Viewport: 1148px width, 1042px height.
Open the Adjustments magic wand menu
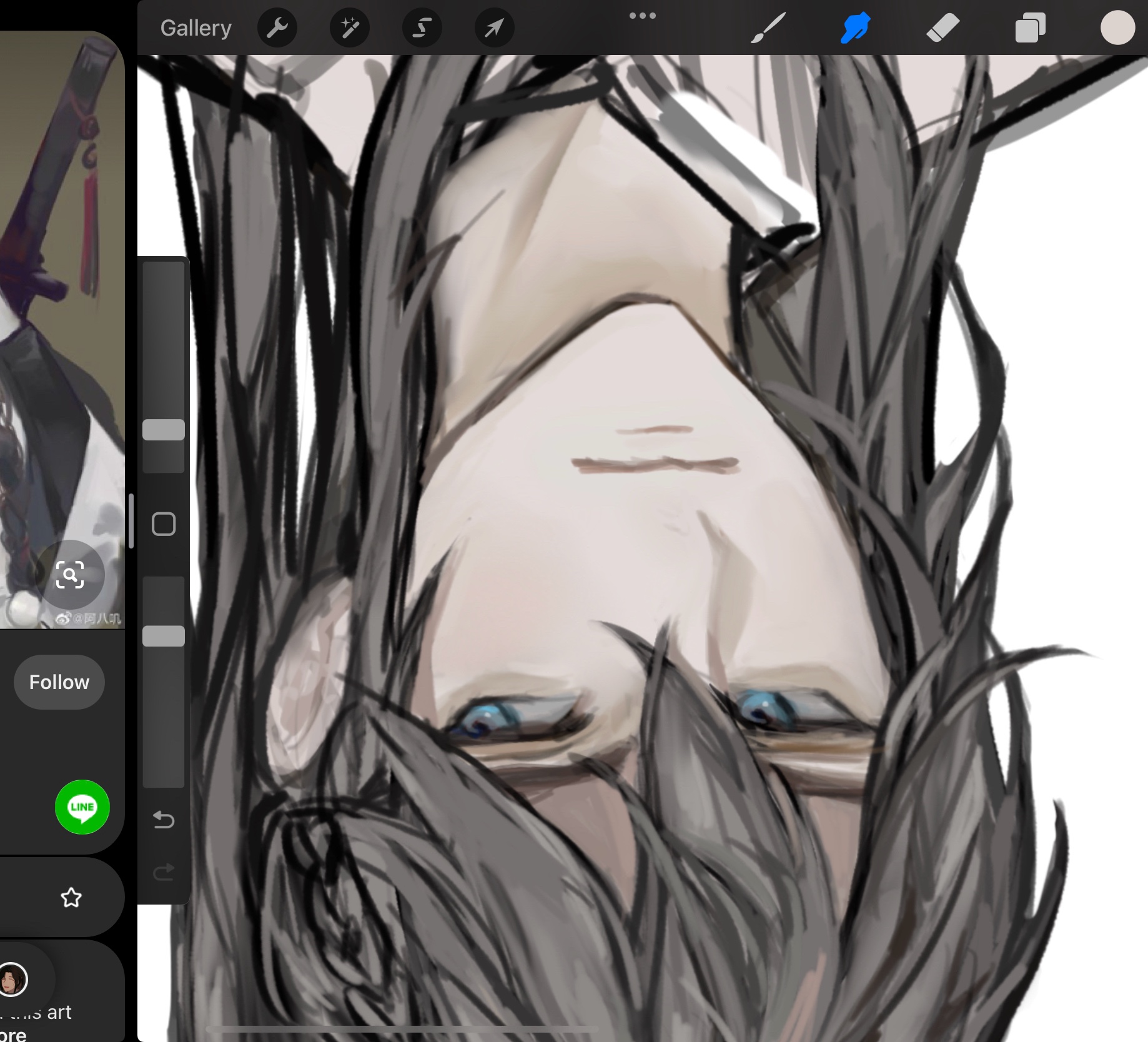pyautogui.click(x=350, y=28)
